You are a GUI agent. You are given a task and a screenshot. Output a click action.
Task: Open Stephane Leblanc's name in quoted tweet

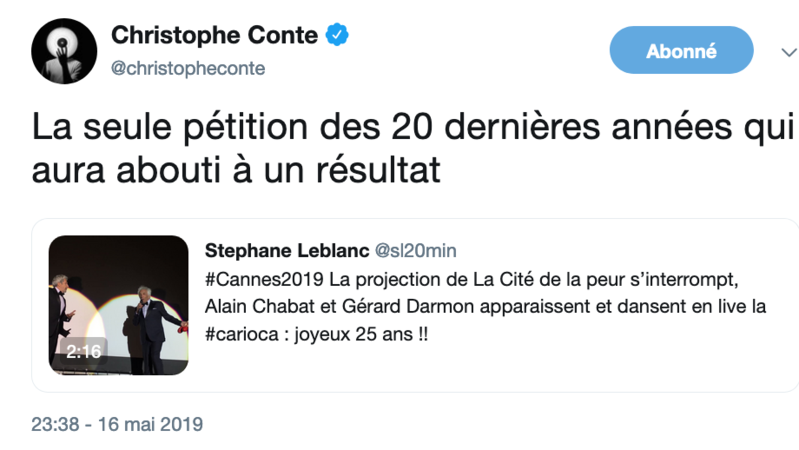tap(284, 250)
